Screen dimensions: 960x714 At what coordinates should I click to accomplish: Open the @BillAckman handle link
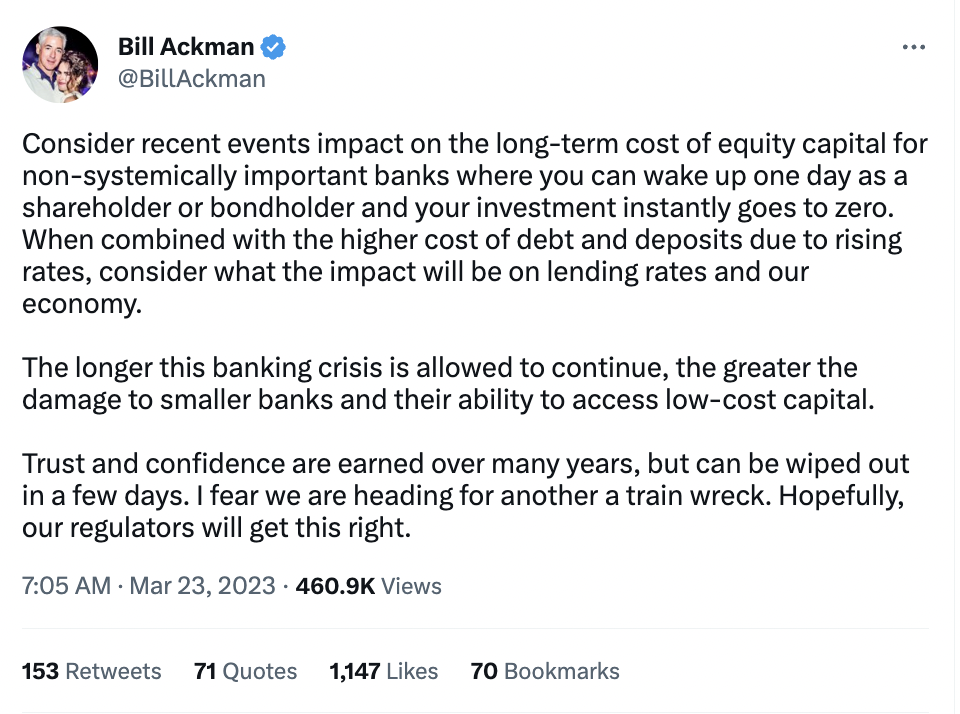pyautogui.click(x=192, y=79)
